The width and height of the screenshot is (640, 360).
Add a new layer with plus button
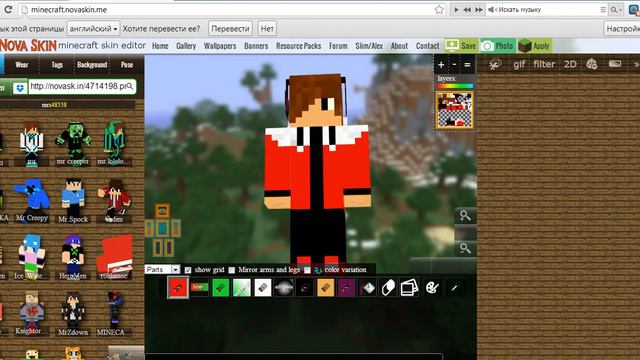tap(441, 64)
